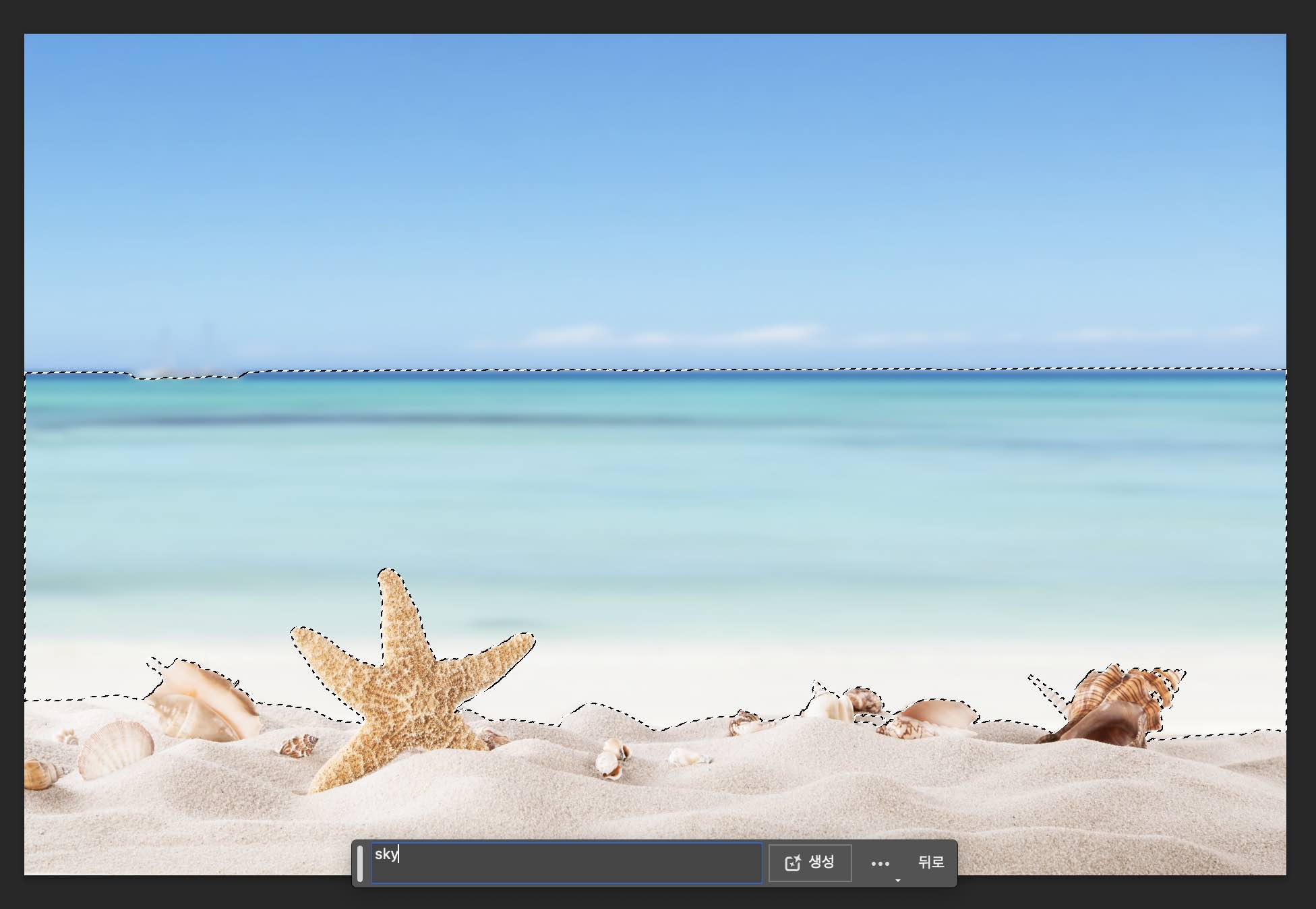The image size is (1316, 909).
Task: Click the 생성 (Generate) button
Action: point(810,862)
